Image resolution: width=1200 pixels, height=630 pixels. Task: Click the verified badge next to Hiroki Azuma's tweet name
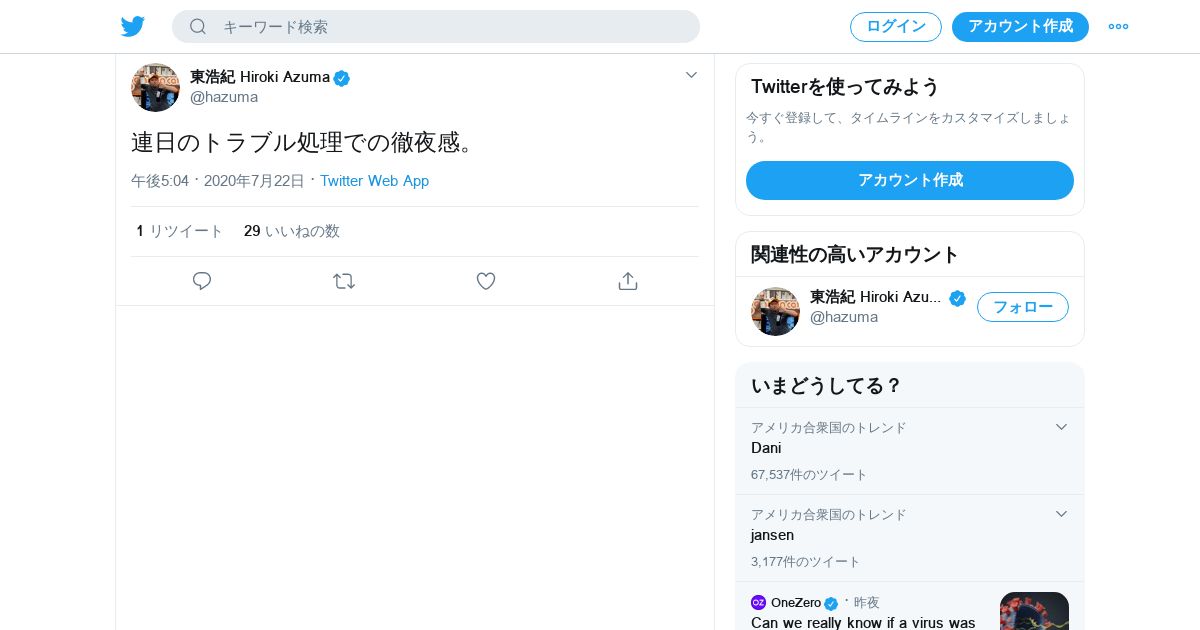tap(342, 78)
